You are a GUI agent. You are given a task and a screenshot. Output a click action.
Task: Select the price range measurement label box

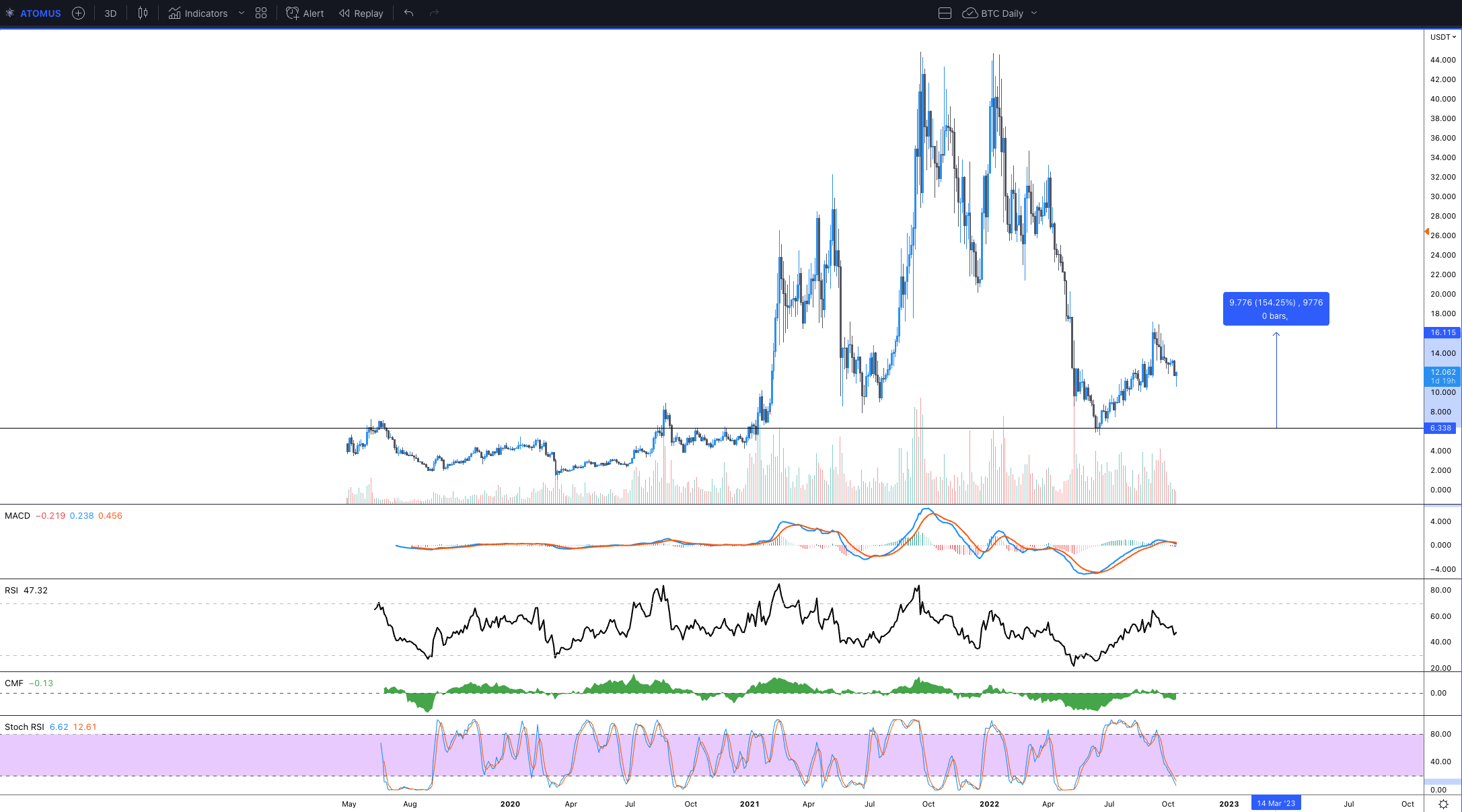[1276, 309]
